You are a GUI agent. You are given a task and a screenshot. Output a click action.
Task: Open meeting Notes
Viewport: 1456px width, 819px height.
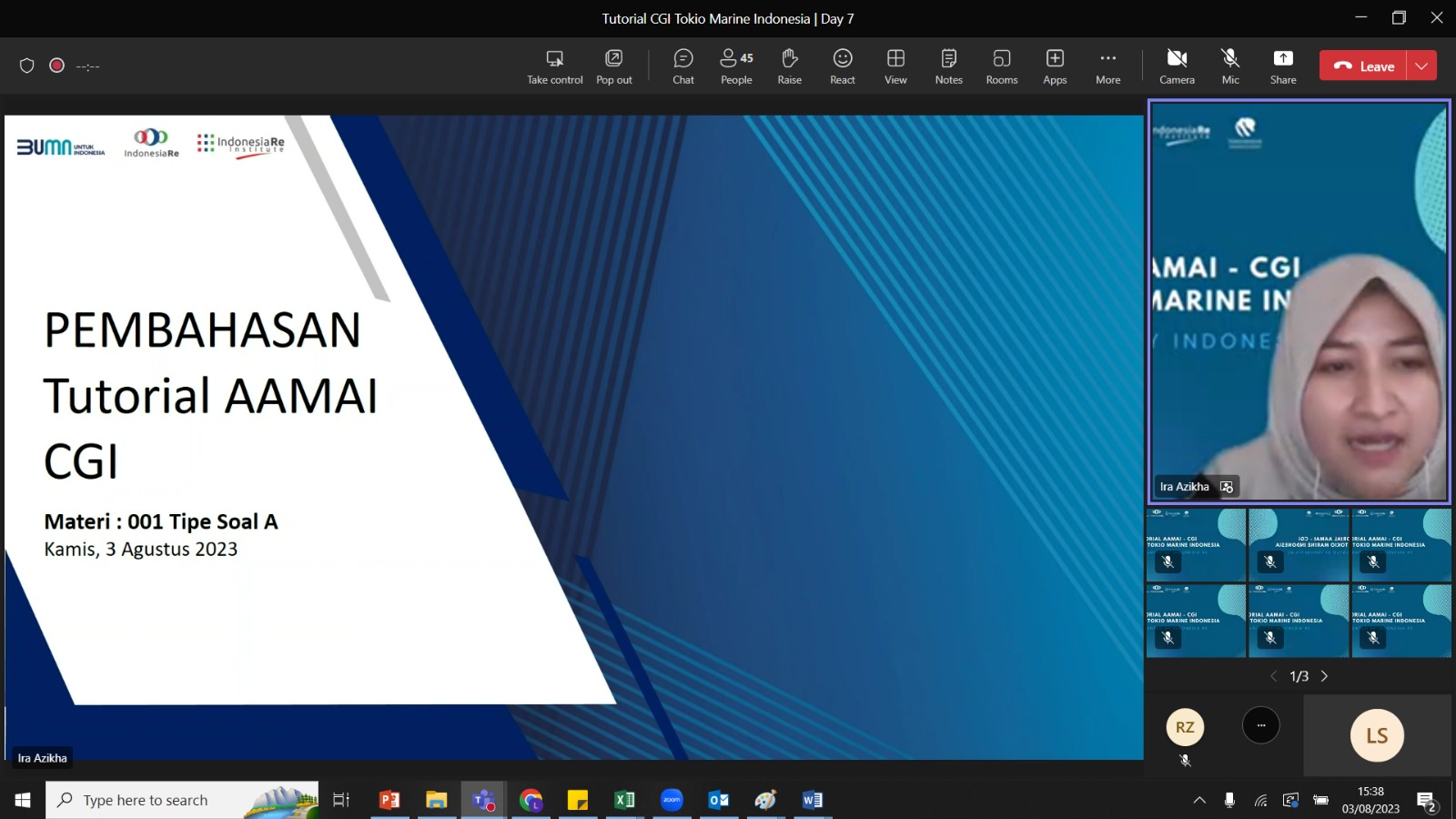(948, 66)
